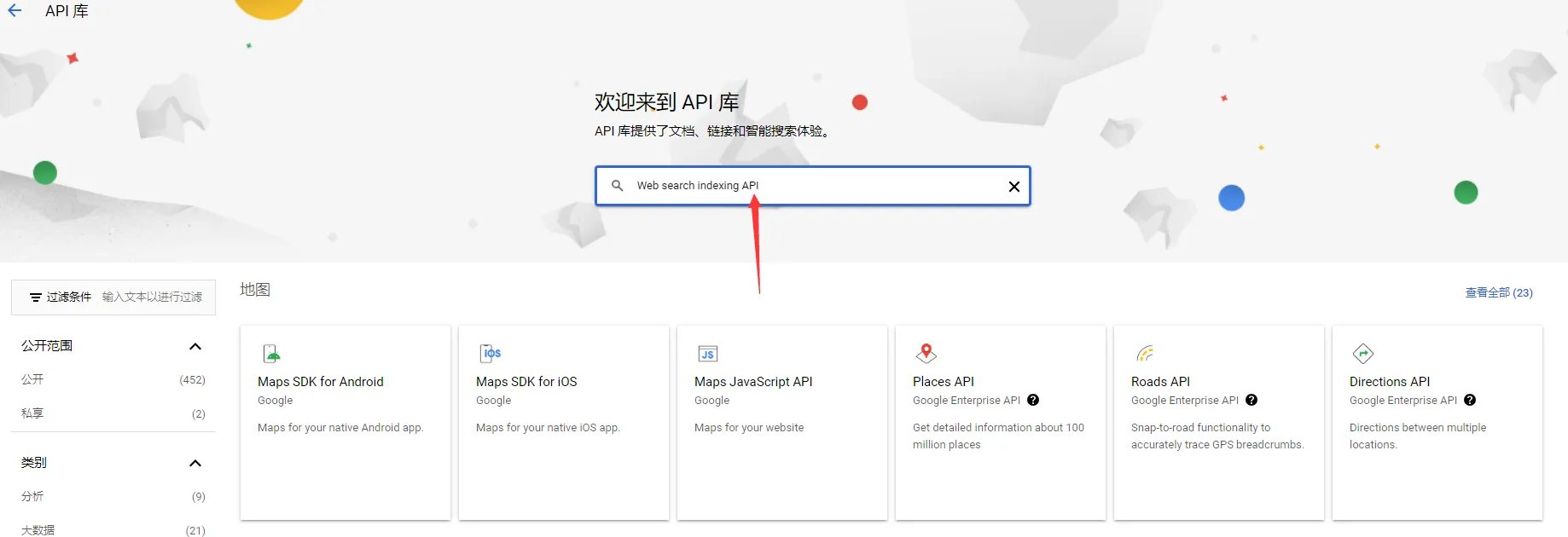Image resolution: width=1568 pixels, height=537 pixels.
Task: Filter by 私享 visibility
Action: point(32,413)
